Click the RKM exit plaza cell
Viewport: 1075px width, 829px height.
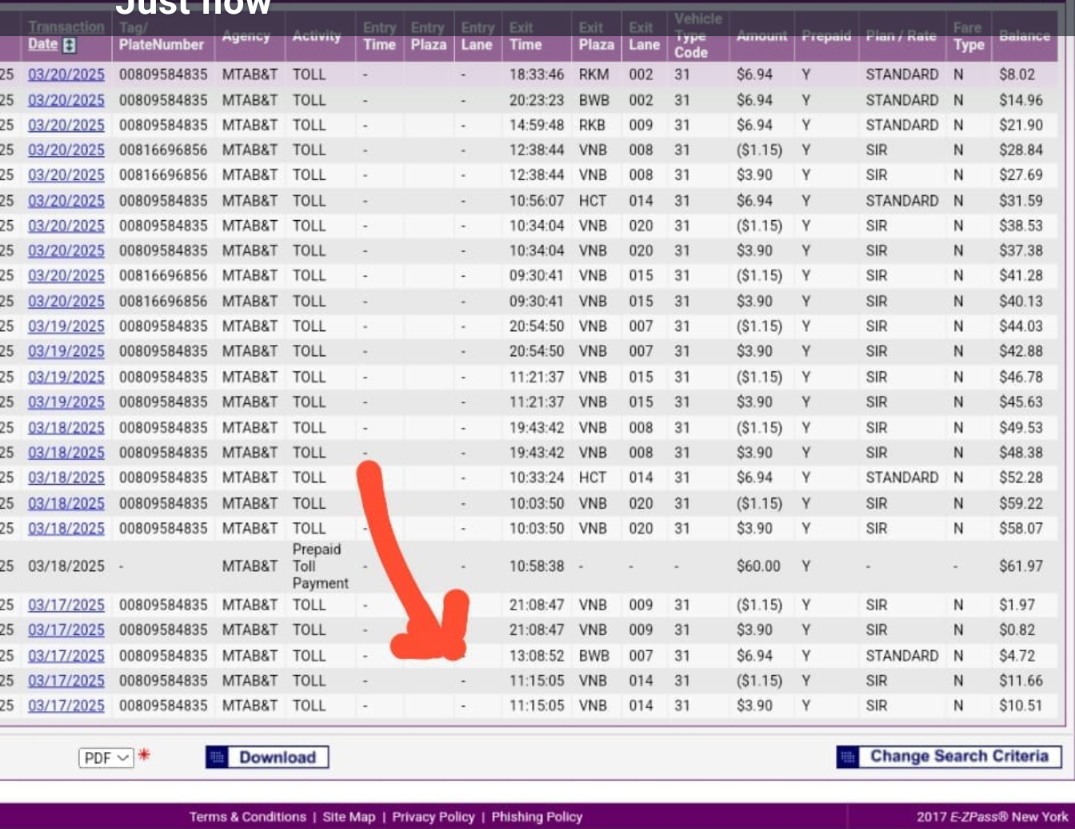[x=594, y=75]
